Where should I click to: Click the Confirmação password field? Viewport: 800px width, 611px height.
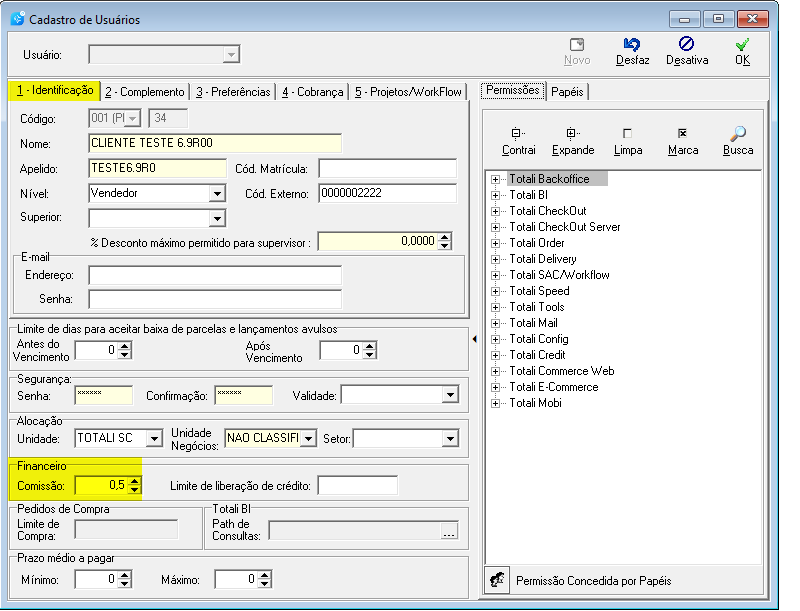[x=243, y=395]
